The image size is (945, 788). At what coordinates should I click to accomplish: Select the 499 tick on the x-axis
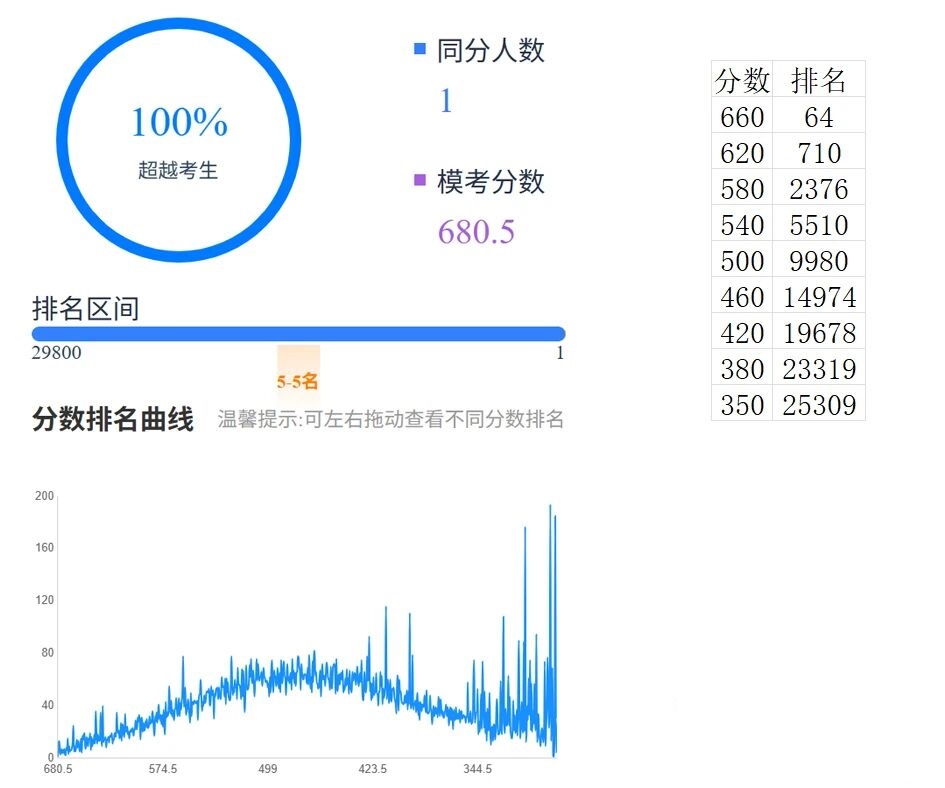click(267, 769)
